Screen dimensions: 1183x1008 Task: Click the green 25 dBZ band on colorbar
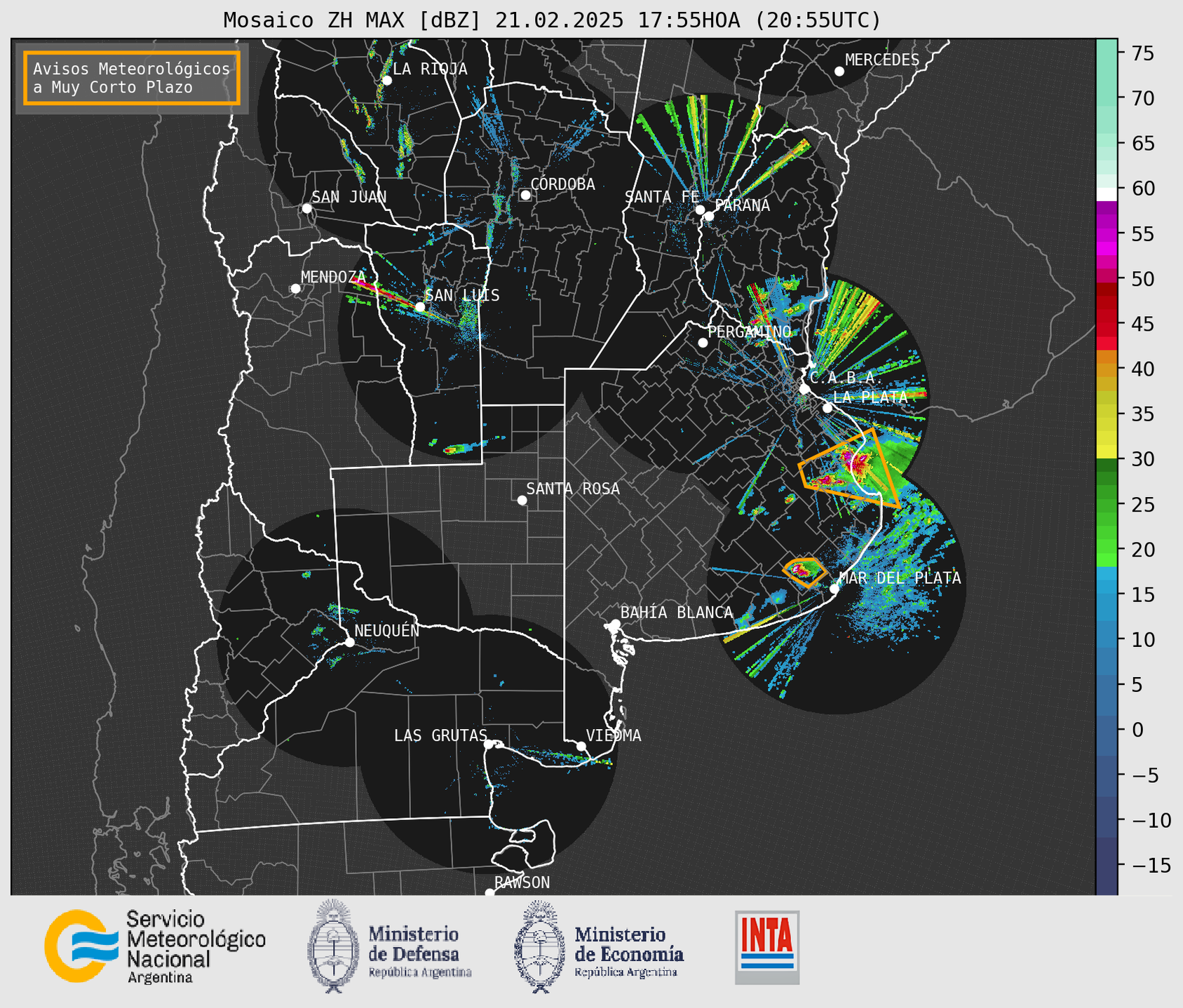click(1106, 505)
